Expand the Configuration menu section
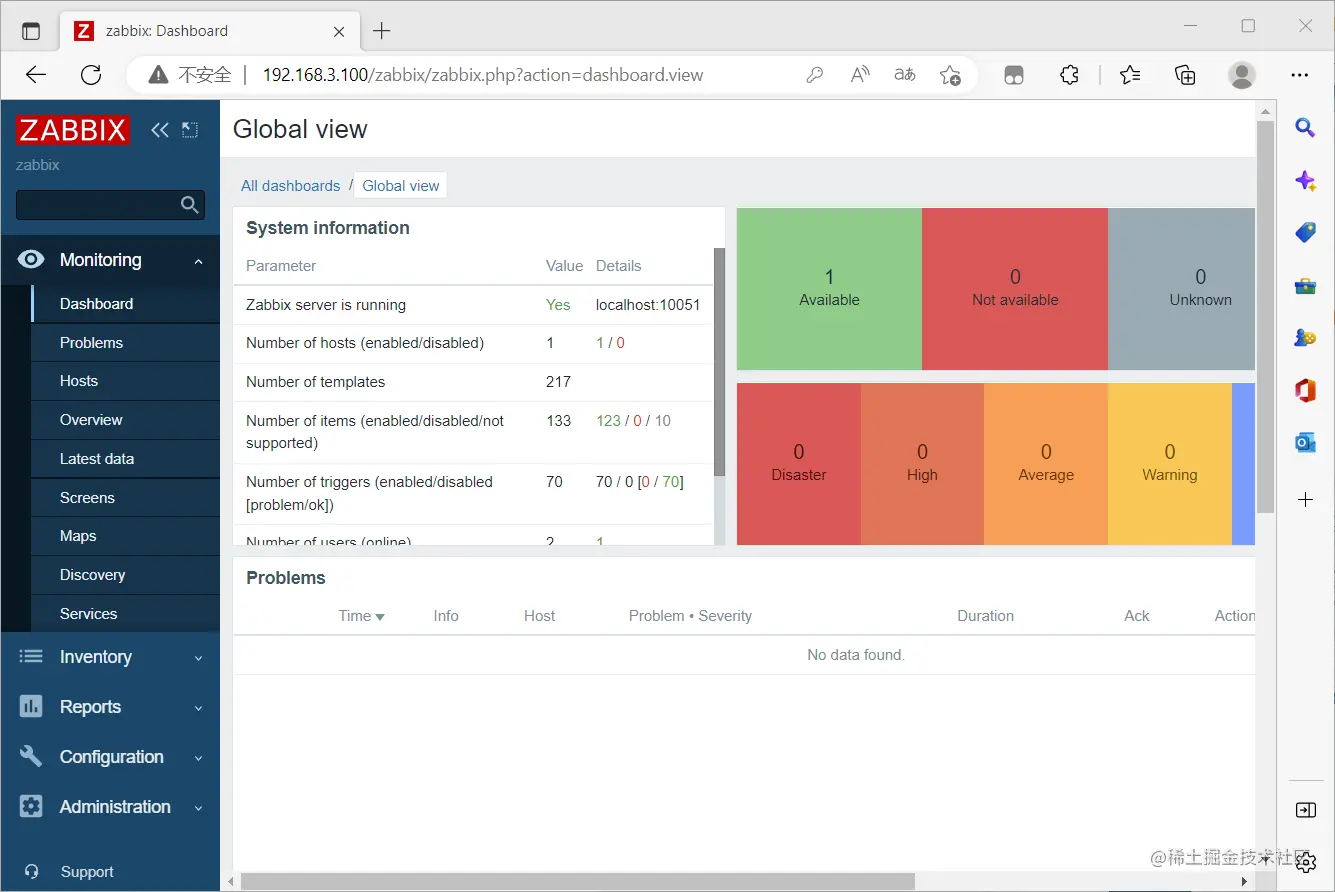1335x892 pixels. coord(198,758)
